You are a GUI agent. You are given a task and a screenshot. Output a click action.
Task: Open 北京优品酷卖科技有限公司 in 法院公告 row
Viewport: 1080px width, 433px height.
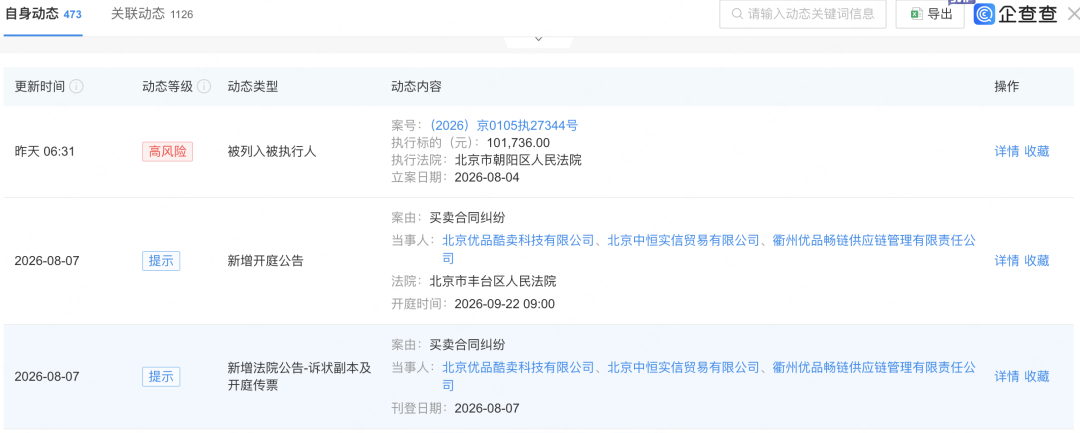coord(518,367)
